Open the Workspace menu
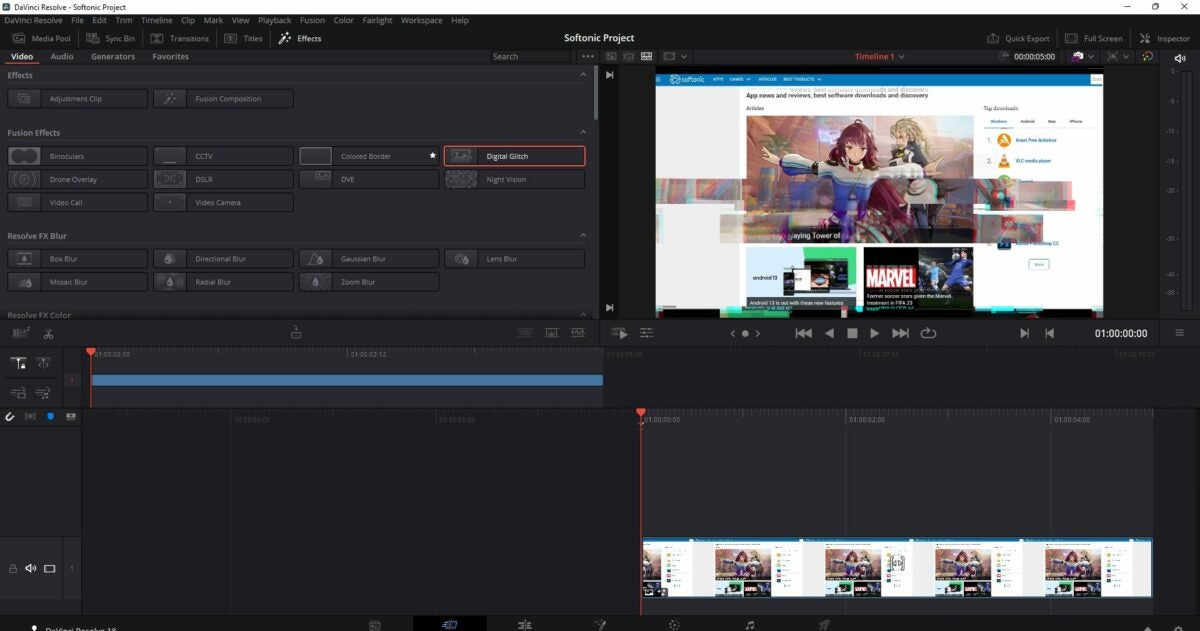 (421, 20)
